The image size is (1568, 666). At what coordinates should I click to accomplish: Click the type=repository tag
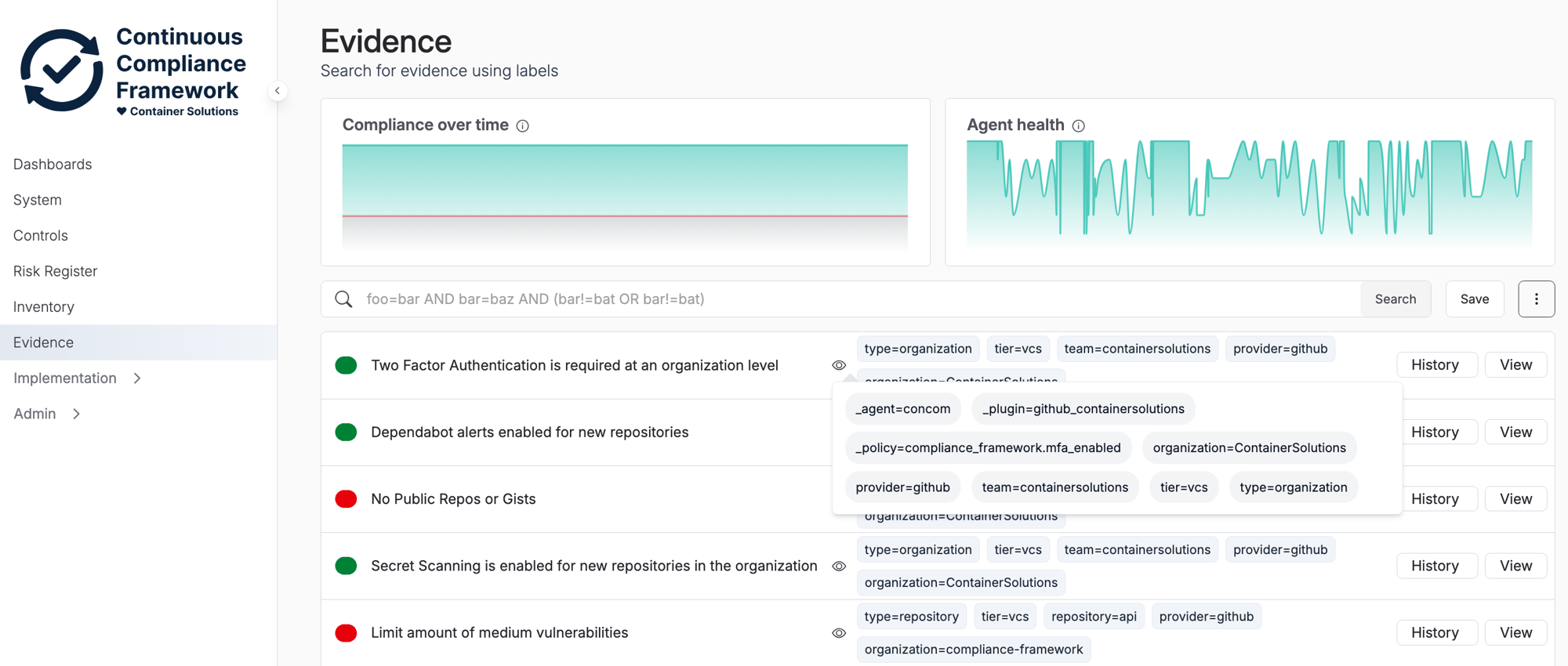912,617
